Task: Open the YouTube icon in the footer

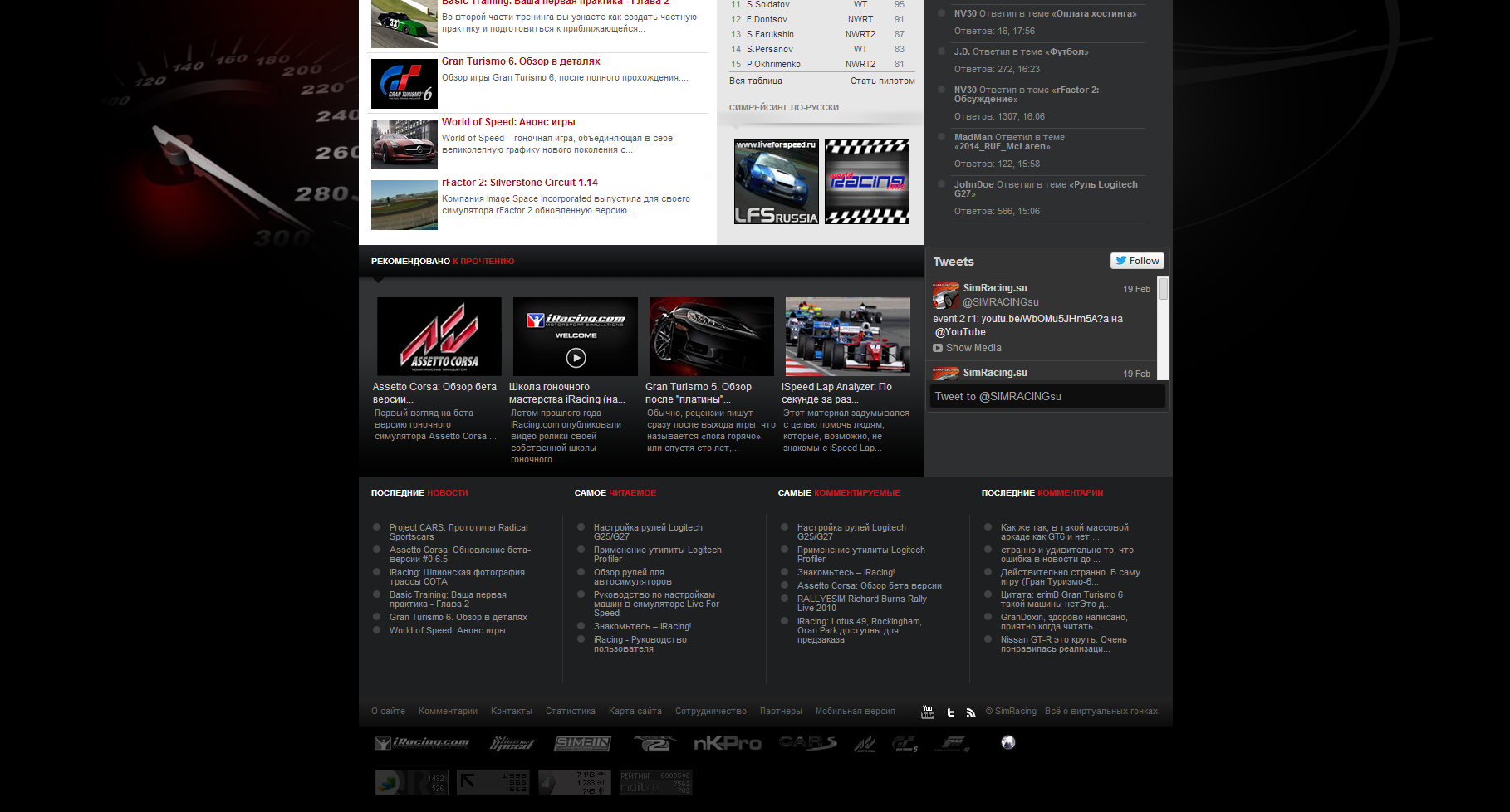Action: click(928, 712)
